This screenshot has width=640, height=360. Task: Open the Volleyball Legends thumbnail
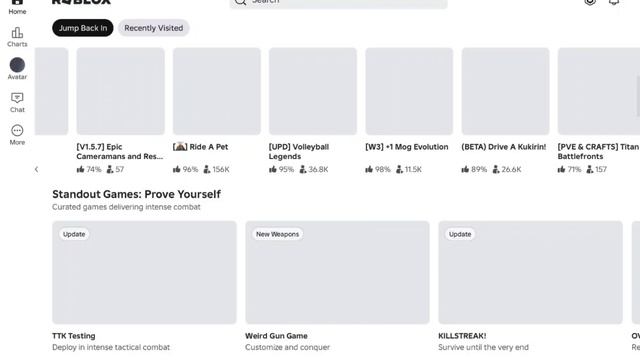tap(313, 91)
